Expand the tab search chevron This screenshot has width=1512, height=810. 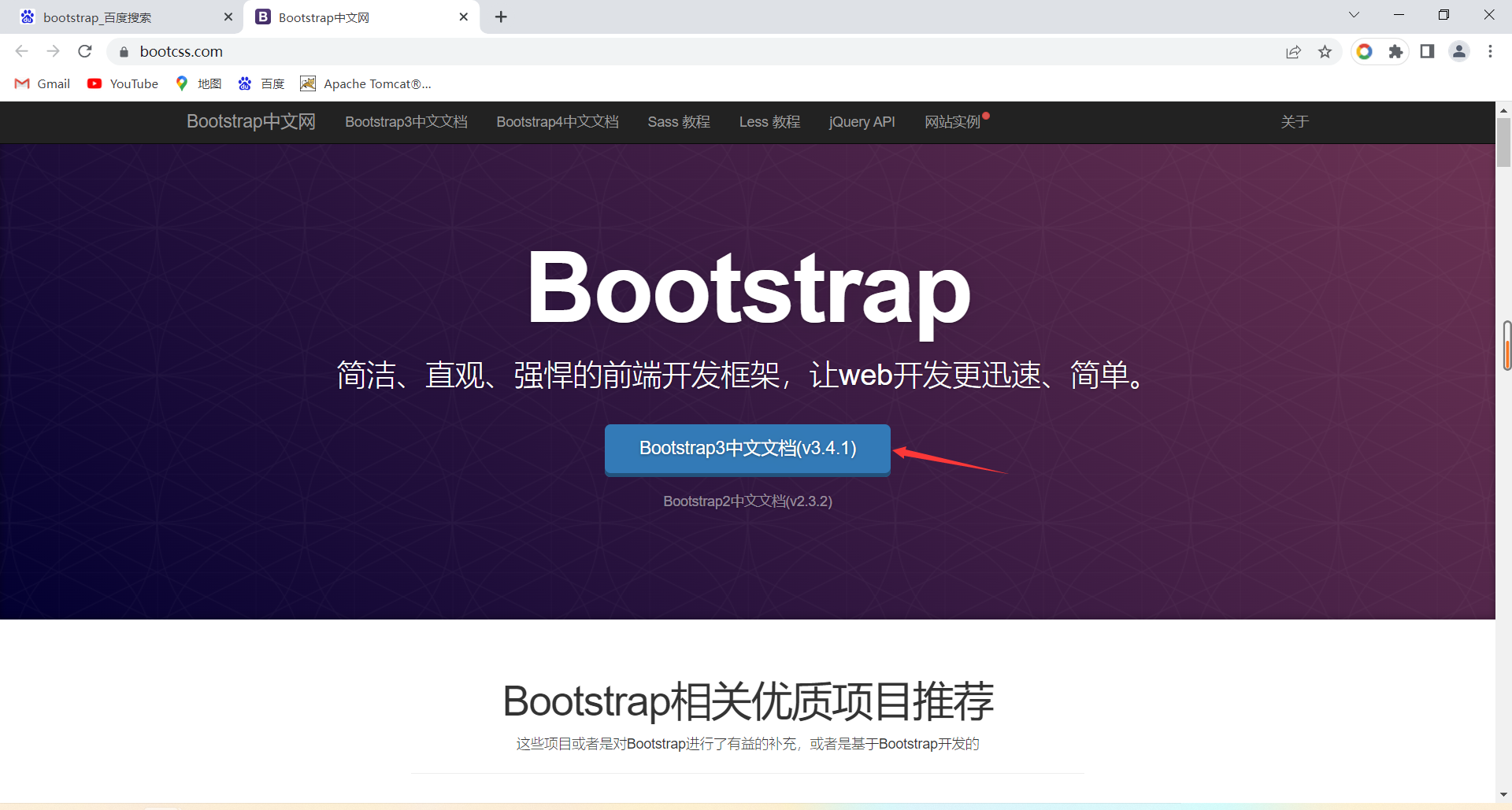(x=1354, y=14)
